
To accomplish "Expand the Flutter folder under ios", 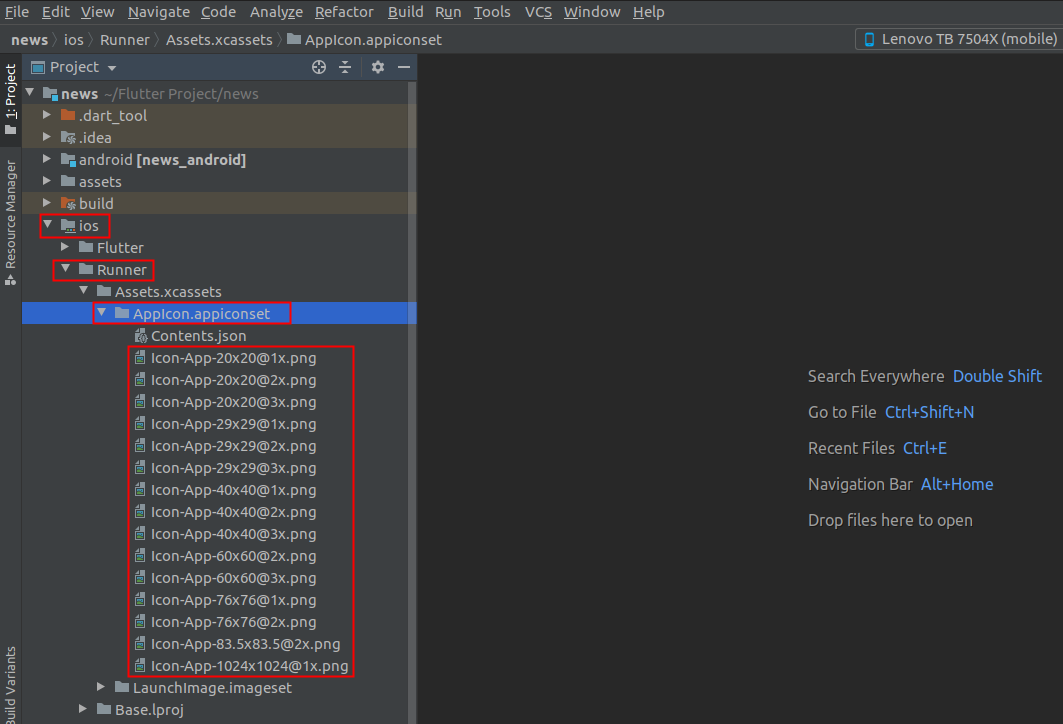I will (65, 247).
